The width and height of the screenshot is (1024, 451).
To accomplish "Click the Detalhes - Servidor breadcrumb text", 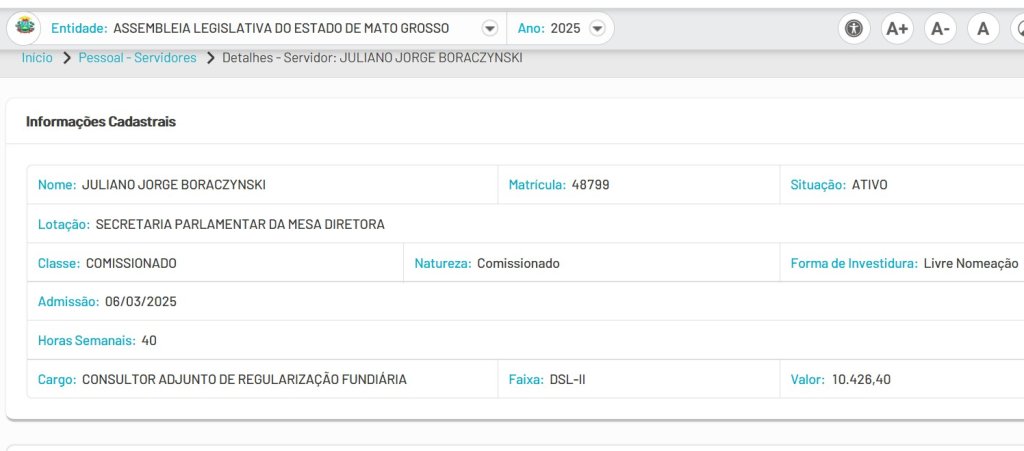I will click(372, 57).
